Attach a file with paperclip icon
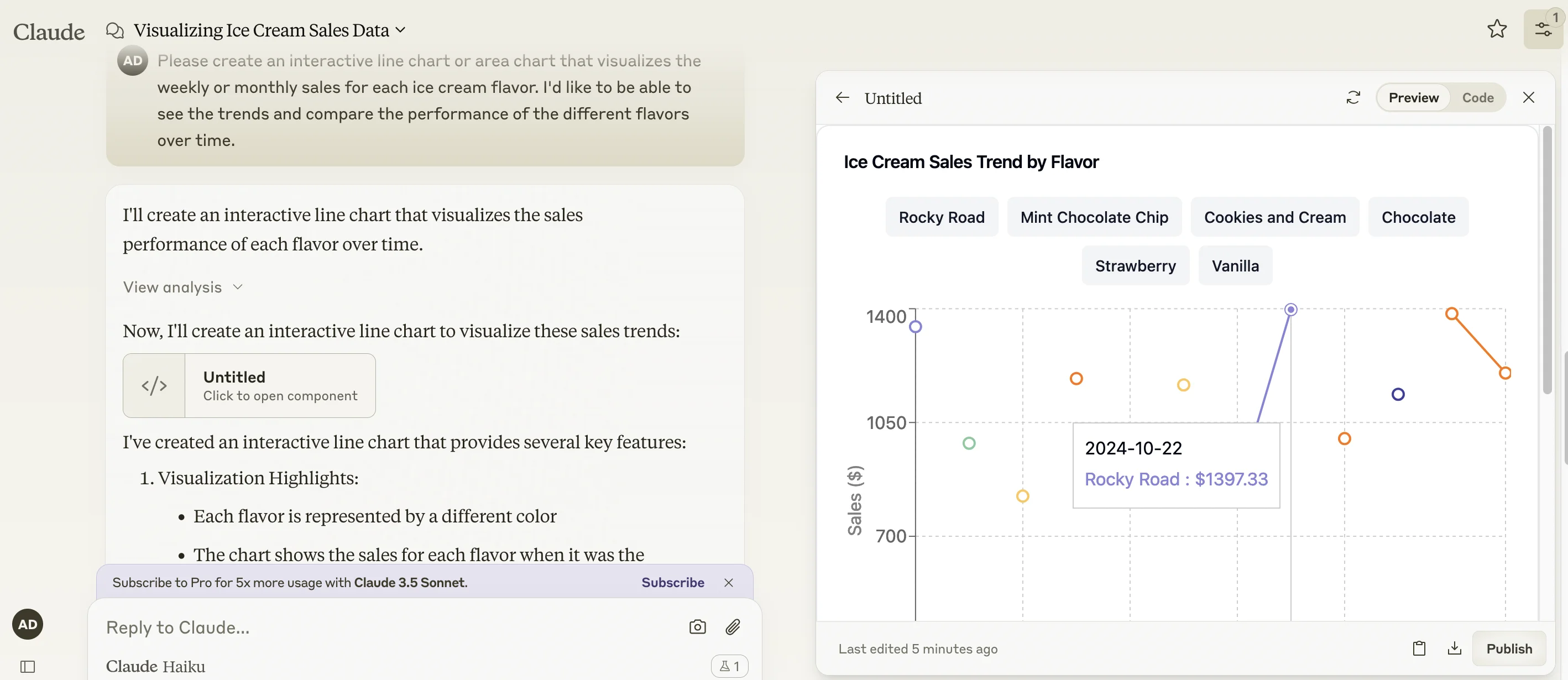Image resolution: width=1568 pixels, height=680 pixels. [x=733, y=627]
